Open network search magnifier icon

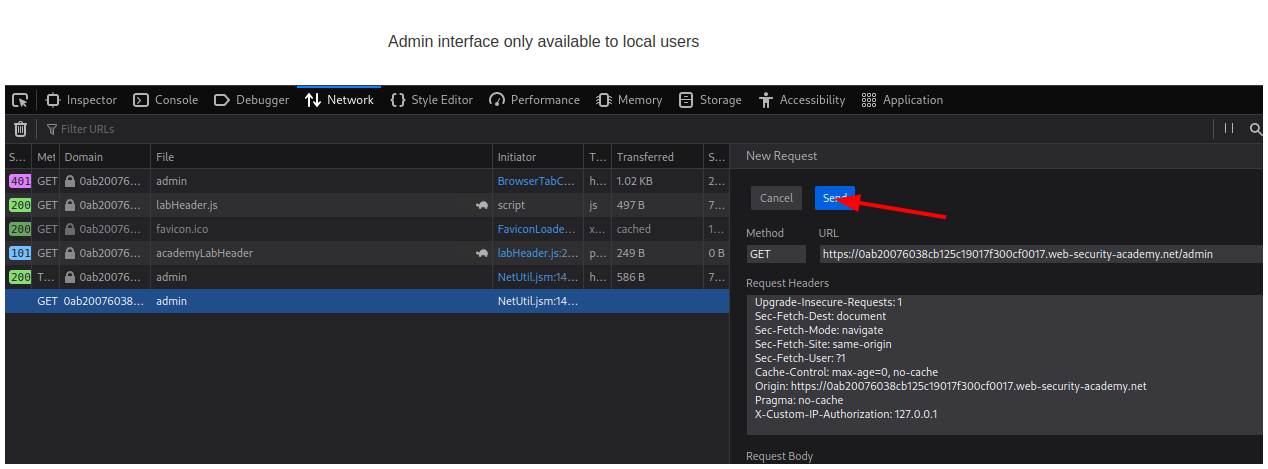(1255, 129)
